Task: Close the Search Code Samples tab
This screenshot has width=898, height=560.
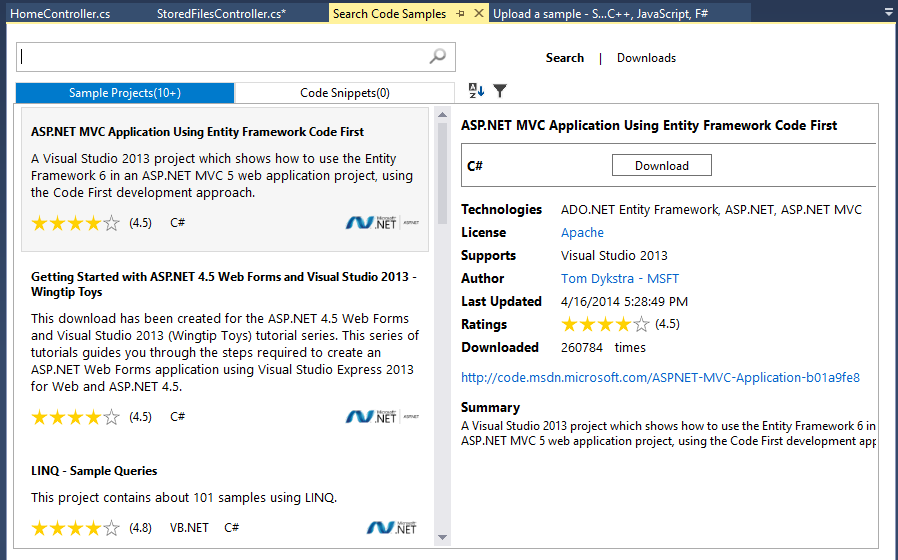Action: tap(479, 13)
